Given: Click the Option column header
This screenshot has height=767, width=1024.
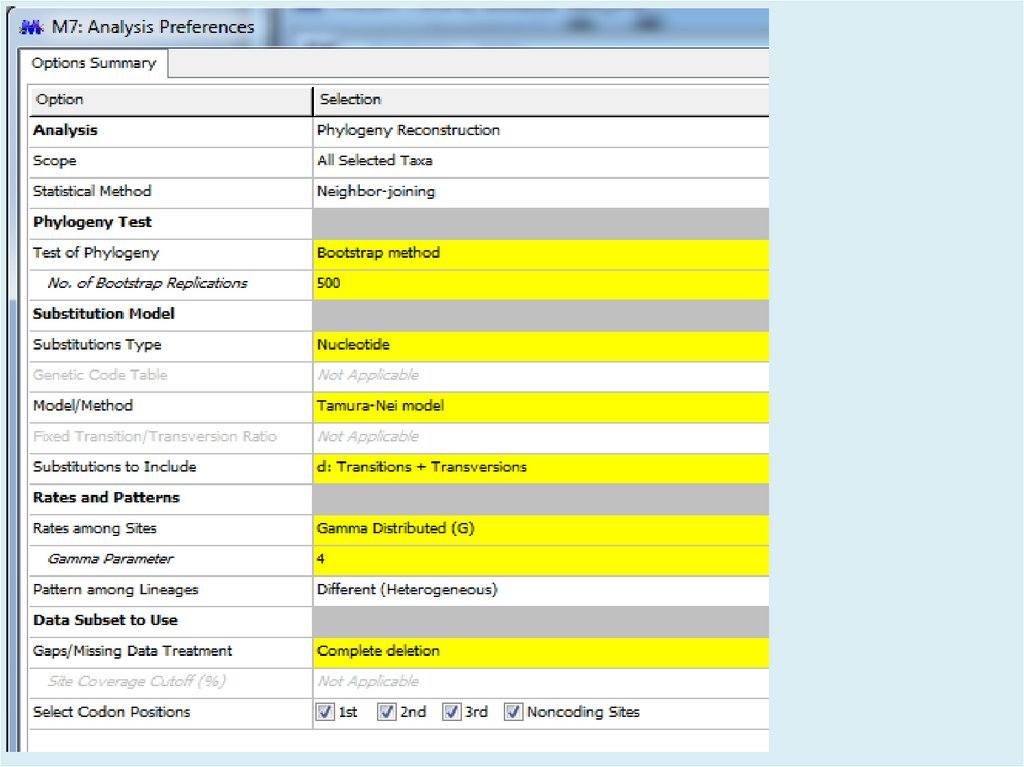Looking at the screenshot, I should pyautogui.click(x=170, y=100).
